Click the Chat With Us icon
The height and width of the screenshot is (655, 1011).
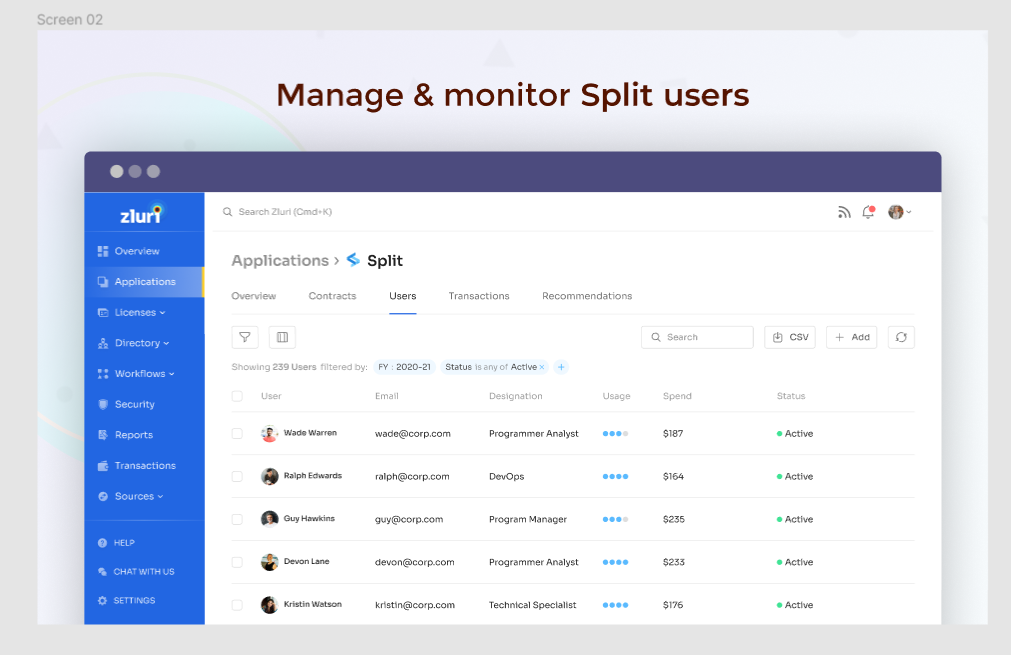[x=102, y=572]
